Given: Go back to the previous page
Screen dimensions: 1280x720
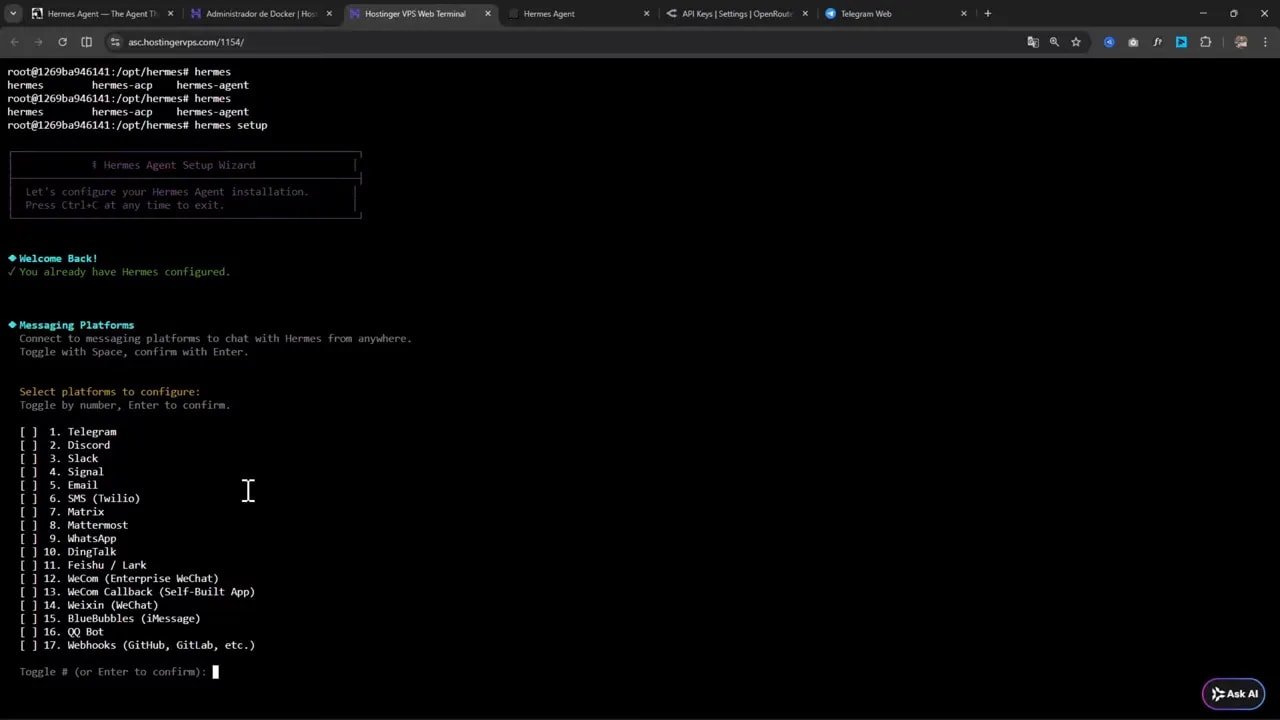Looking at the screenshot, I should coord(14,42).
